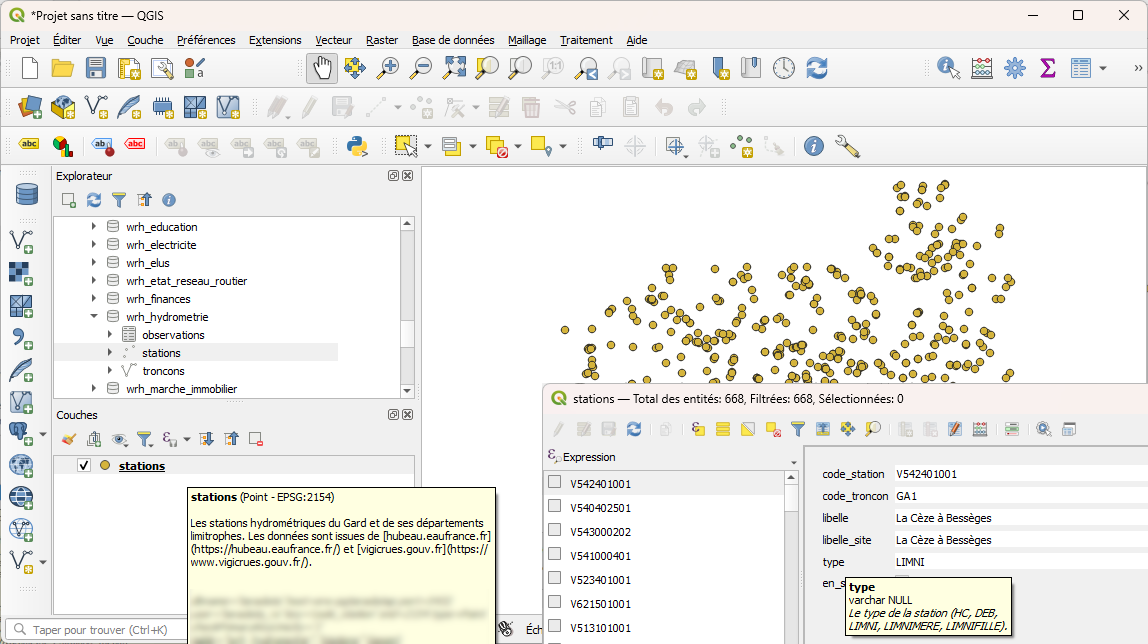
Task: Open the Traitement menu
Action: click(586, 40)
